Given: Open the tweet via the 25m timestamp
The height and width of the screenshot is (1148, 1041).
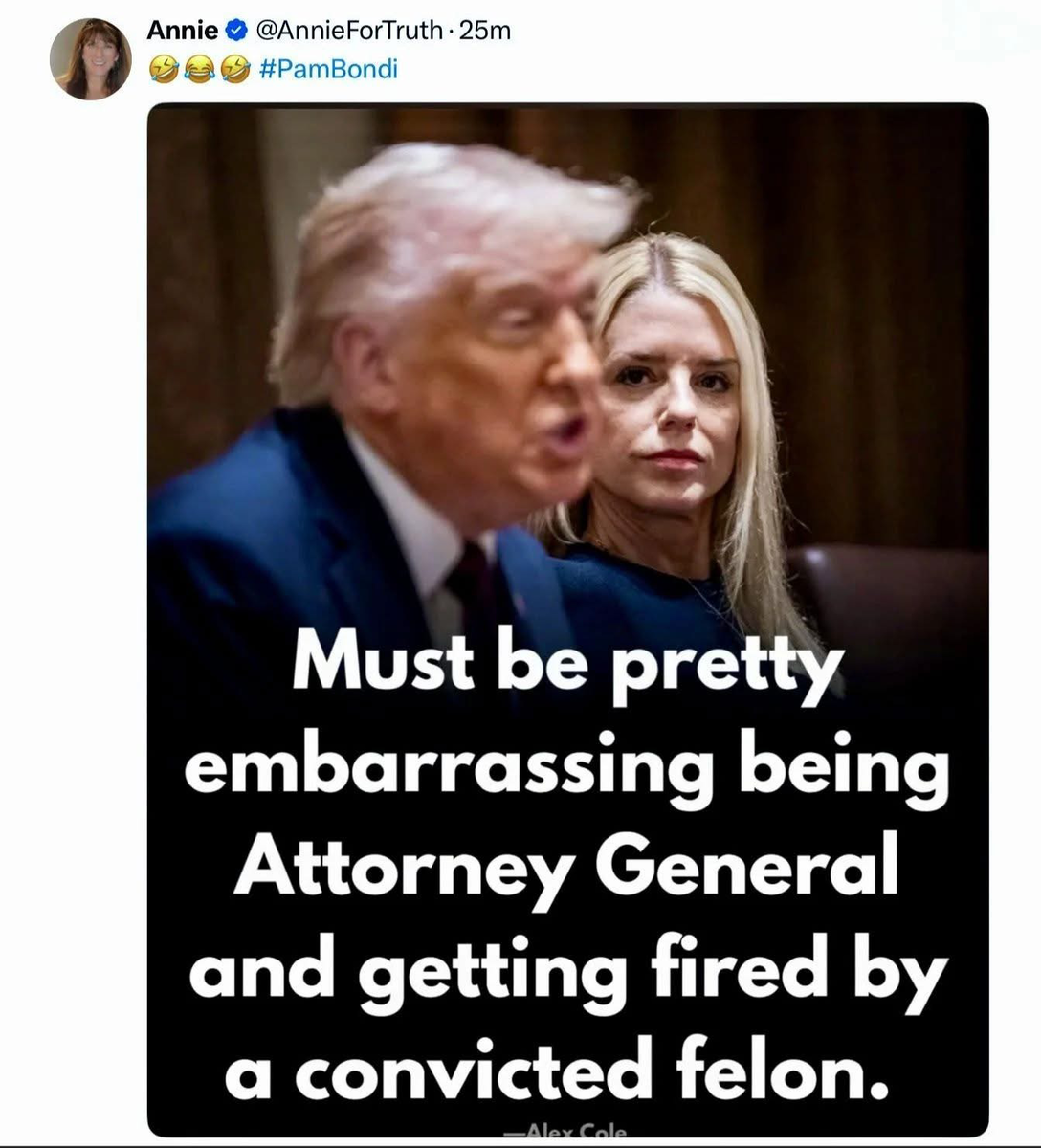Looking at the screenshot, I should (x=485, y=31).
